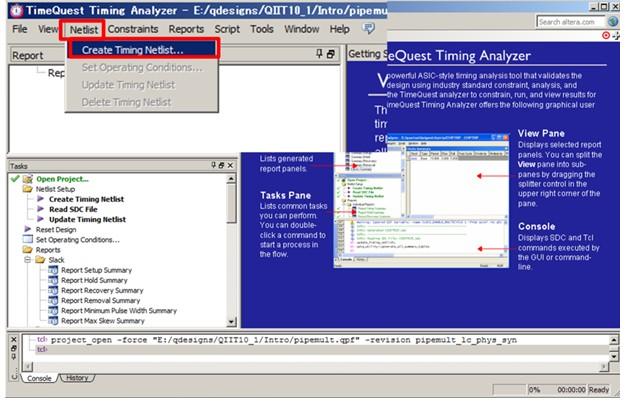Screen dimensions: 628x403
Task: Click the Report Hold Summary icon
Action: pos(53,280)
